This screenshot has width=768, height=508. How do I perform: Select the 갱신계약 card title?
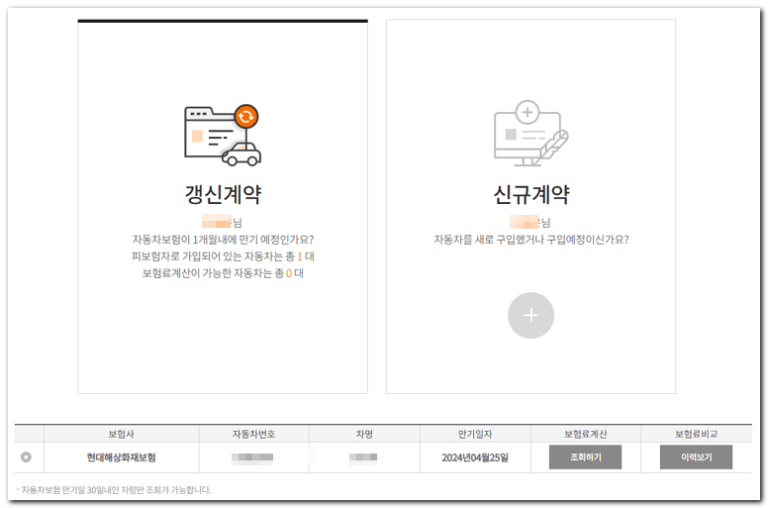point(222,194)
